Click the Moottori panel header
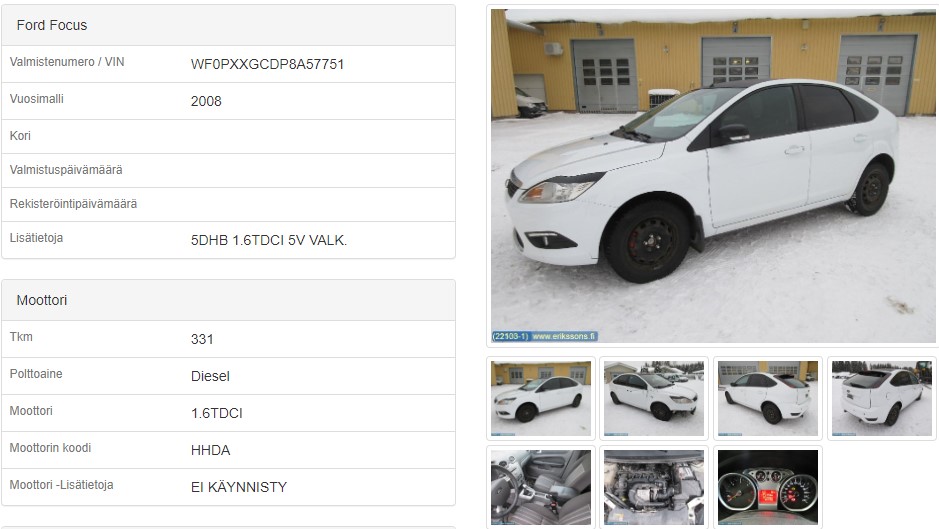The width and height of the screenshot is (939, 529). click(x=228, y=300)
